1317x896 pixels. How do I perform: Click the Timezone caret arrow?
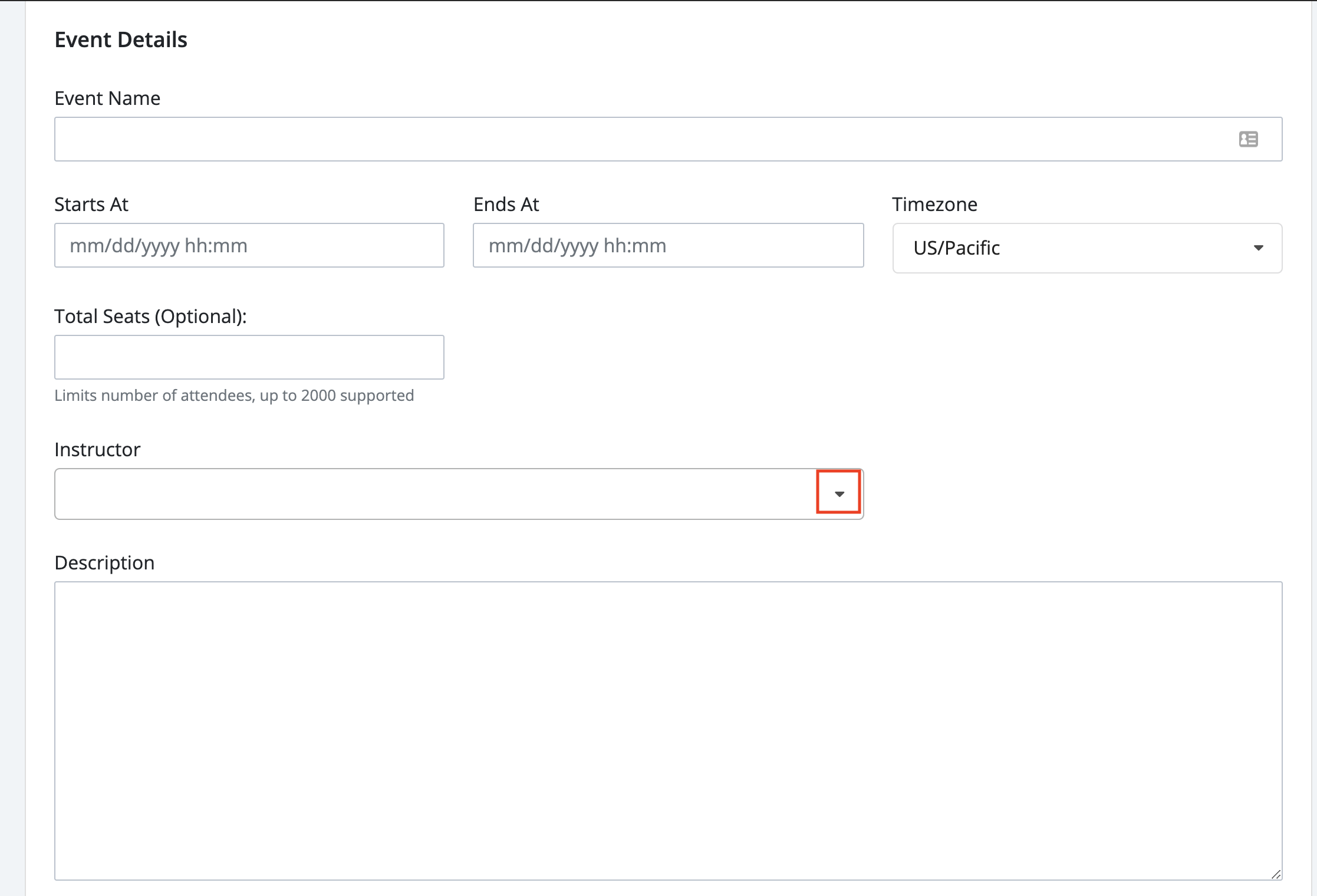[1258, 248]
